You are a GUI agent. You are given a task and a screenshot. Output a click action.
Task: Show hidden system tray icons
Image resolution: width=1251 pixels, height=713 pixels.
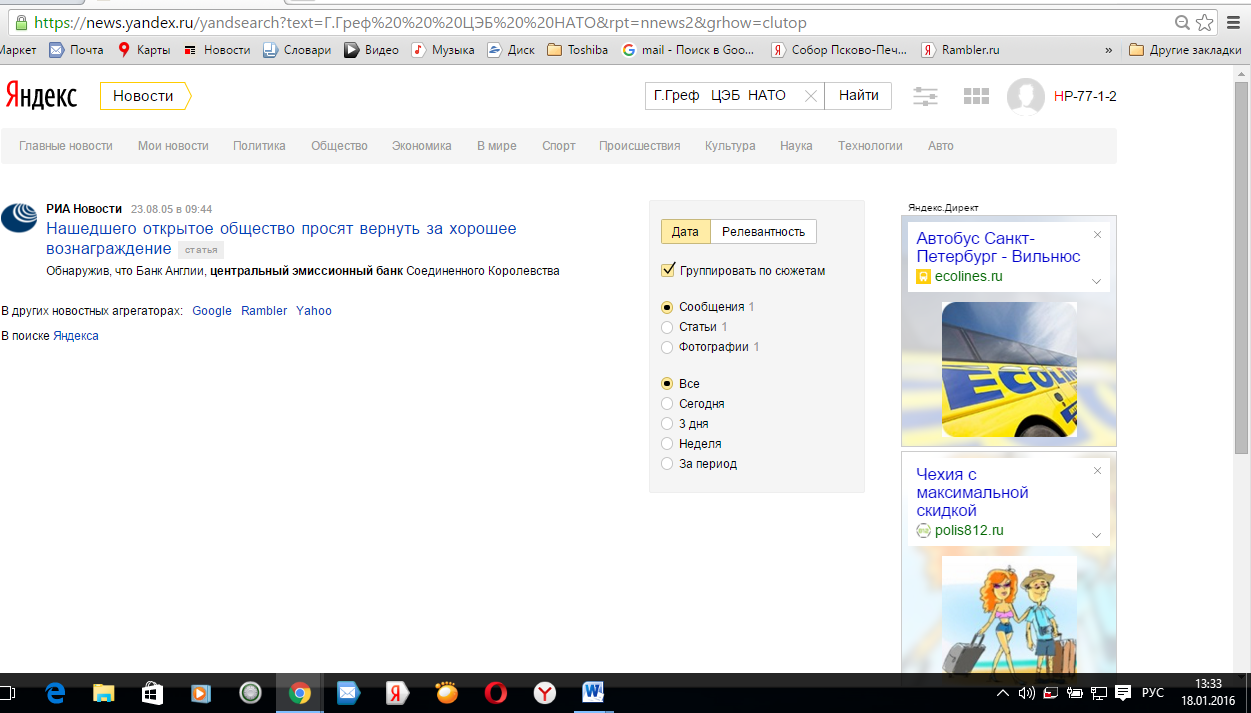click(1003, 692)
